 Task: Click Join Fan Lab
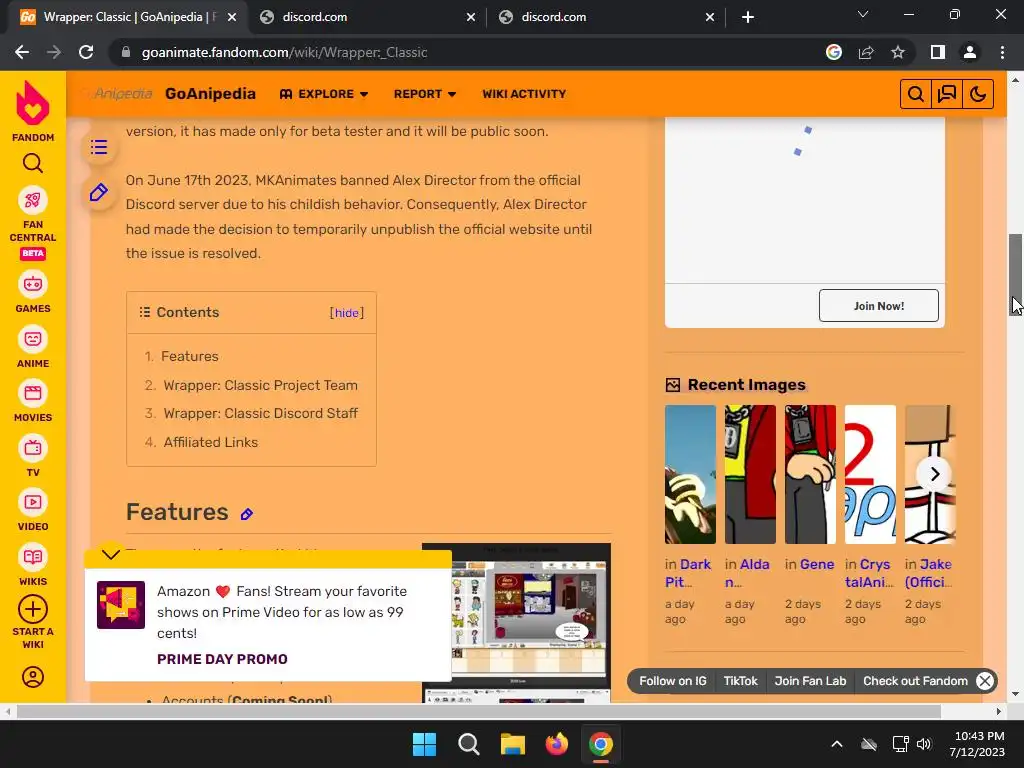coord(810,680)
